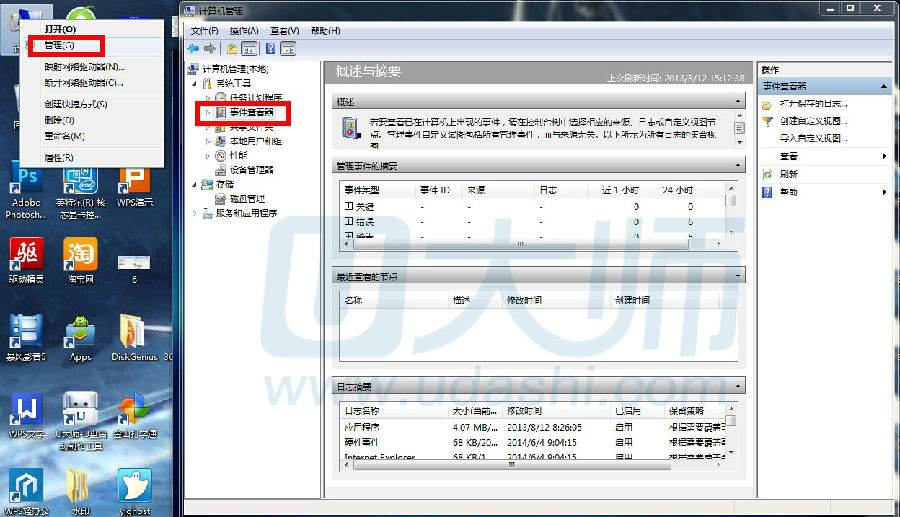
Task: Open Help from the toolbar question-mark icon
Action: click(270, 49)
